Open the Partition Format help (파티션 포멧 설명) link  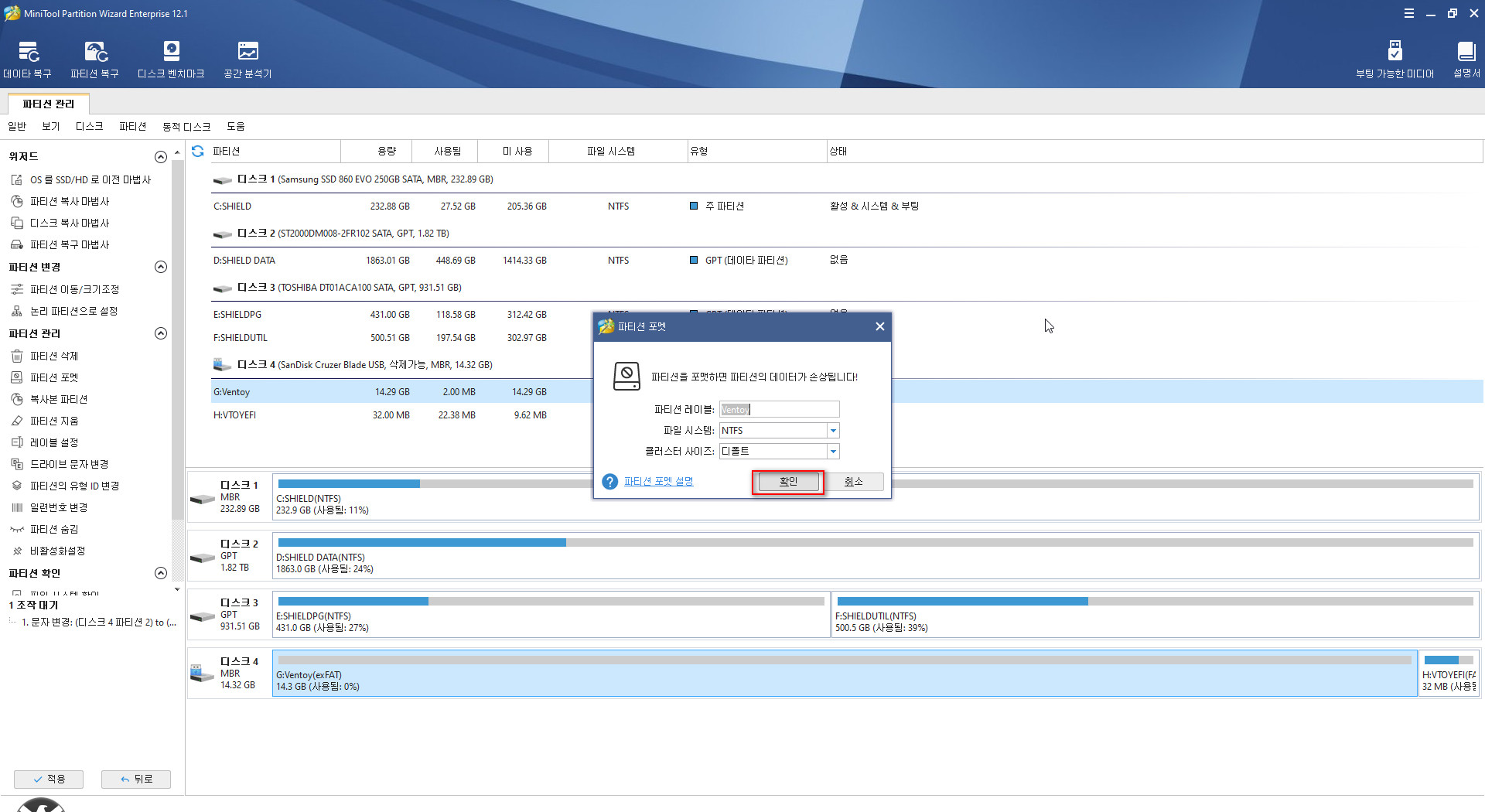tap(659, 482)
